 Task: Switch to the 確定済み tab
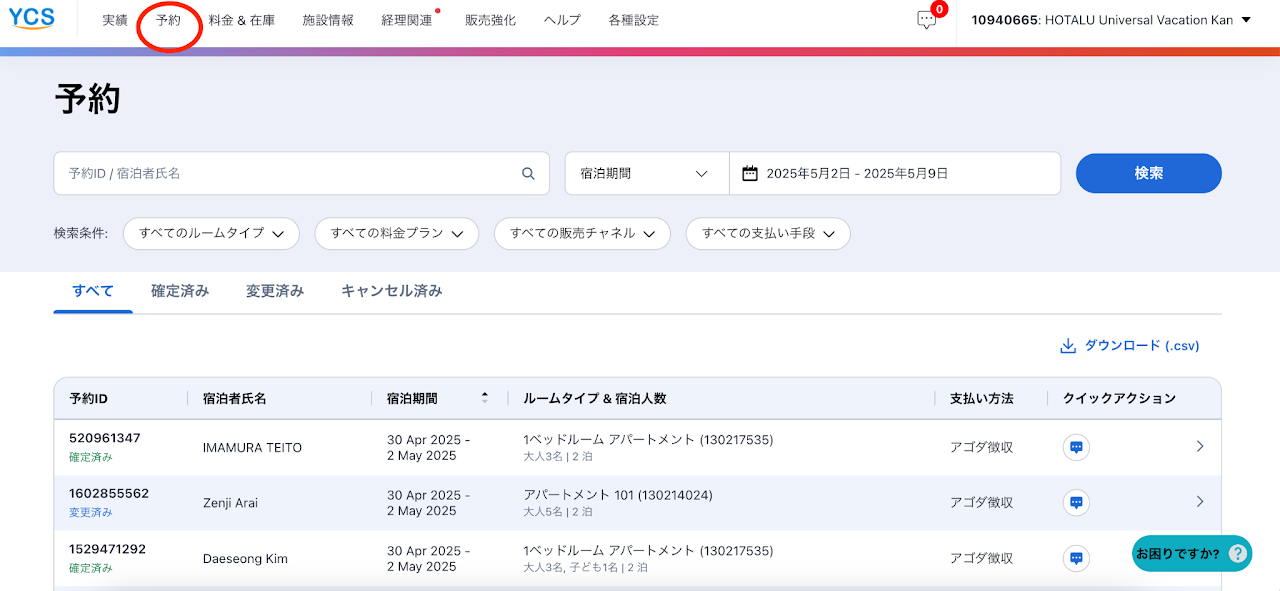[x=180, y=291]
